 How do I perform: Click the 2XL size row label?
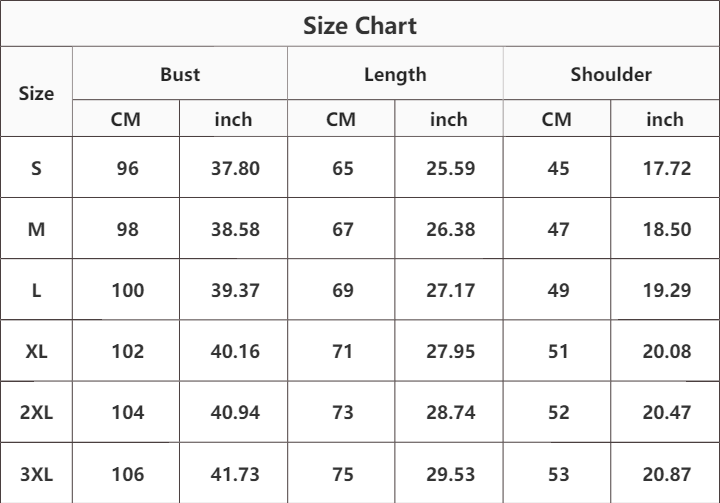(37, 412)
